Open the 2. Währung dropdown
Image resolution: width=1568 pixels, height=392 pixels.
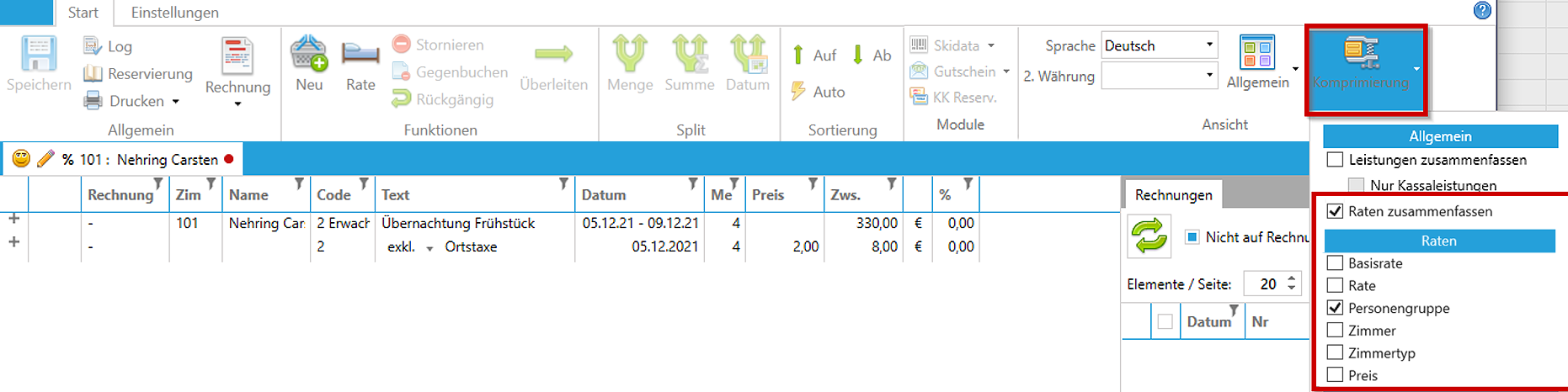coord(1209,76)
